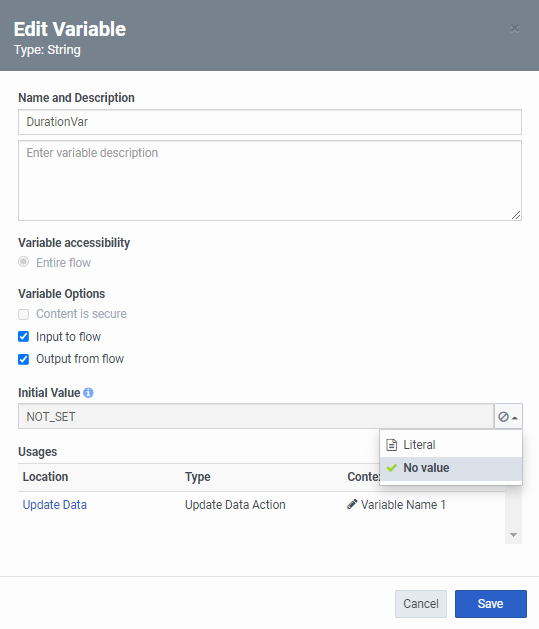Collapse the Initial Value type dropdown arrow

click(515, 418)
